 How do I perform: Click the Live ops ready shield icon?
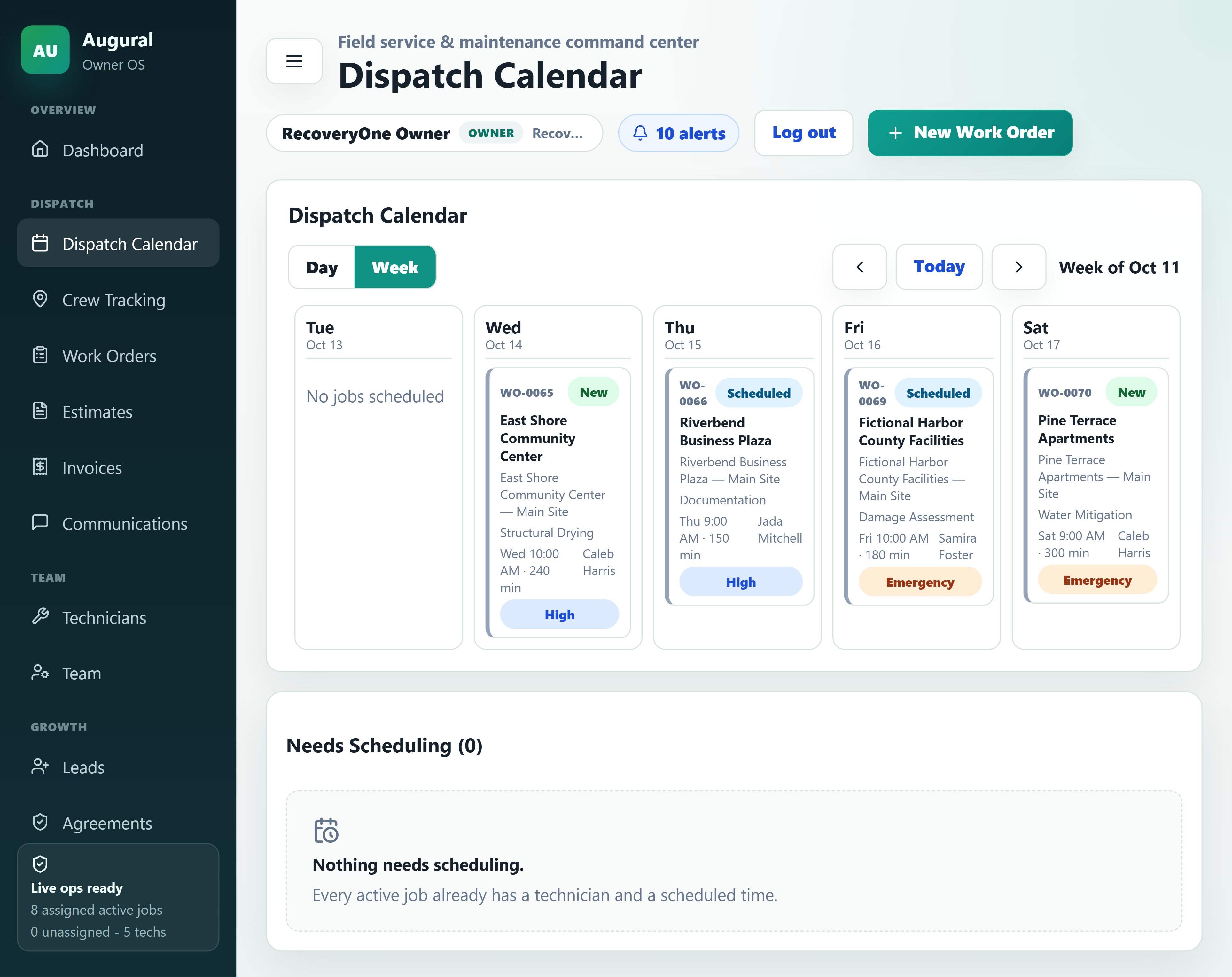click(40, 864)
